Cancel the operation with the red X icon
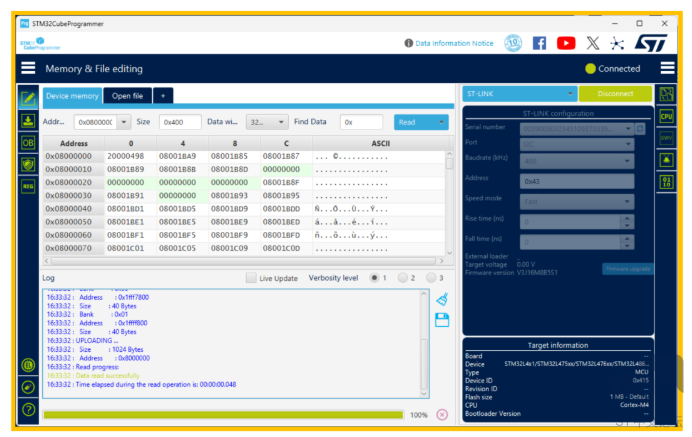Screen dimensions: 692x437 [x=442, y=414]
